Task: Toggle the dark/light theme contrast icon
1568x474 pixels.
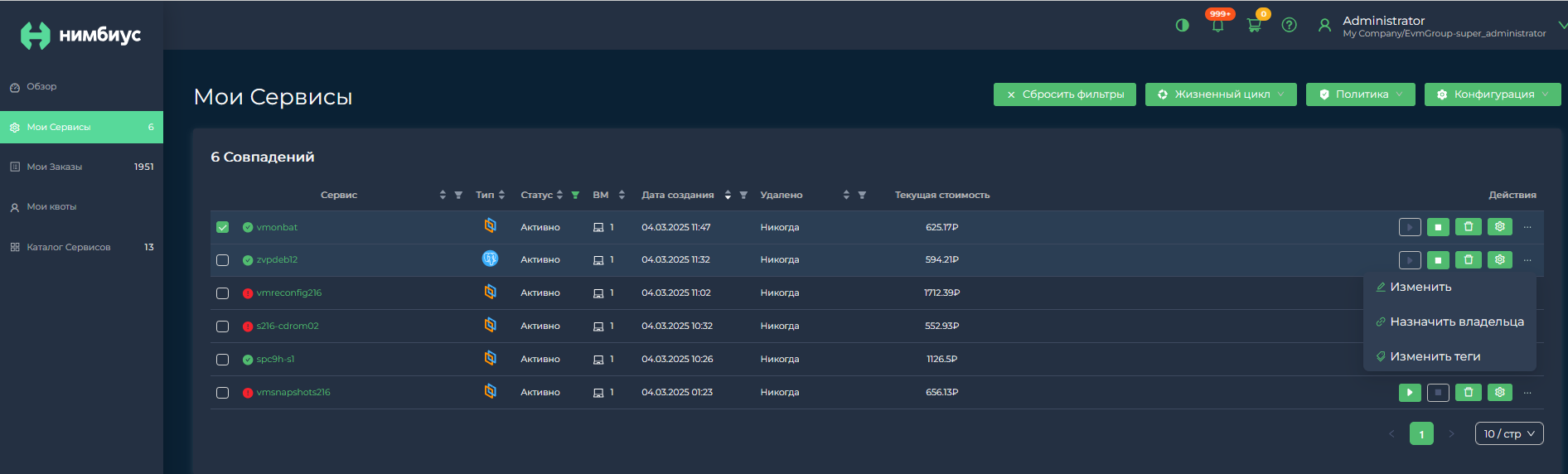Action: 1182,25
